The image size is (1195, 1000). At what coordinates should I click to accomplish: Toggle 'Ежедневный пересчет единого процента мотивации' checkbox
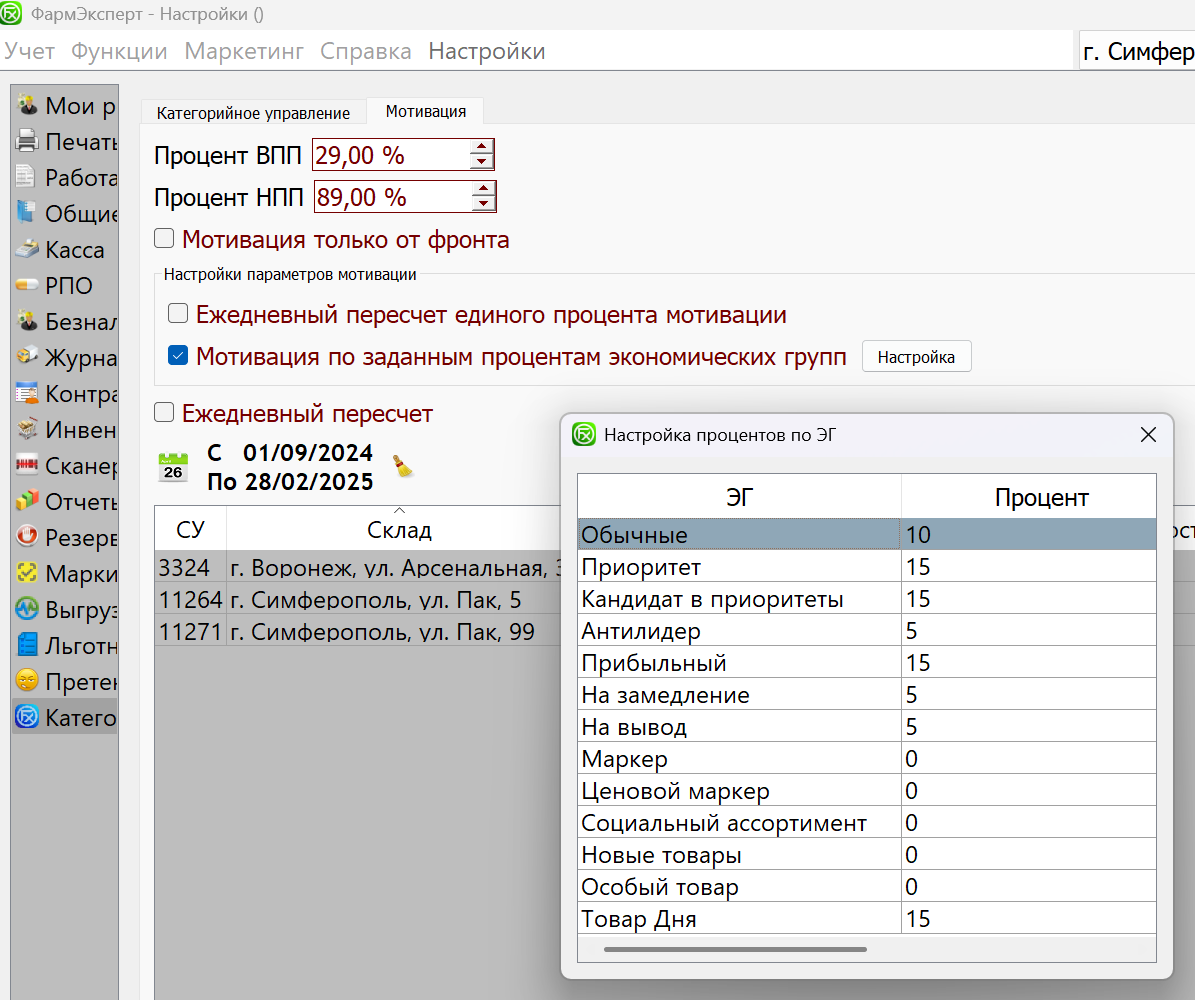tap(178, 315)
